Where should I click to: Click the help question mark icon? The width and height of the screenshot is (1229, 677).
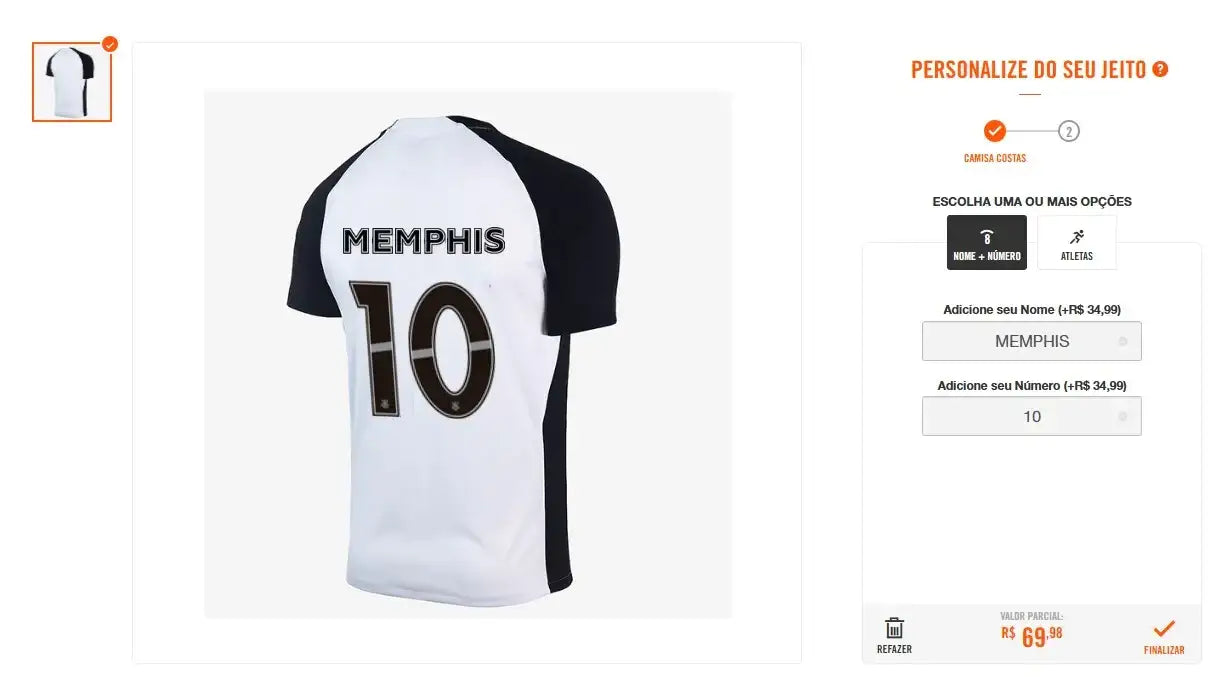pos(1160,69)
